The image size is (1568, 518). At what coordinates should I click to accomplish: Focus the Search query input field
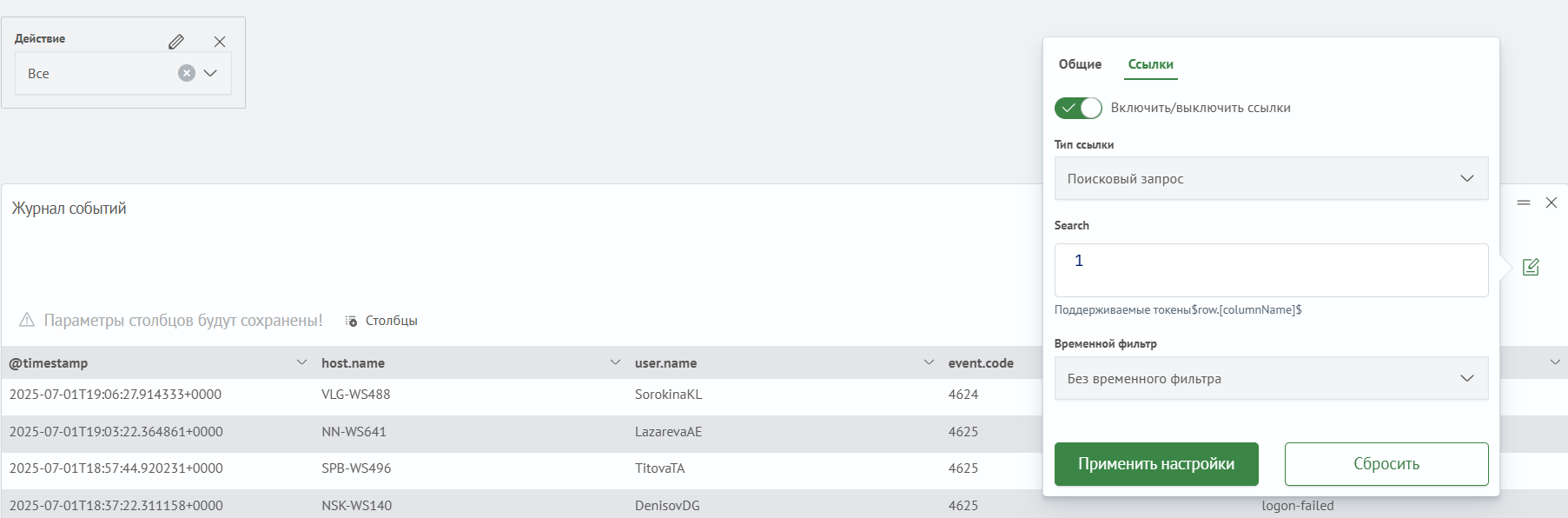[1271, 270]
